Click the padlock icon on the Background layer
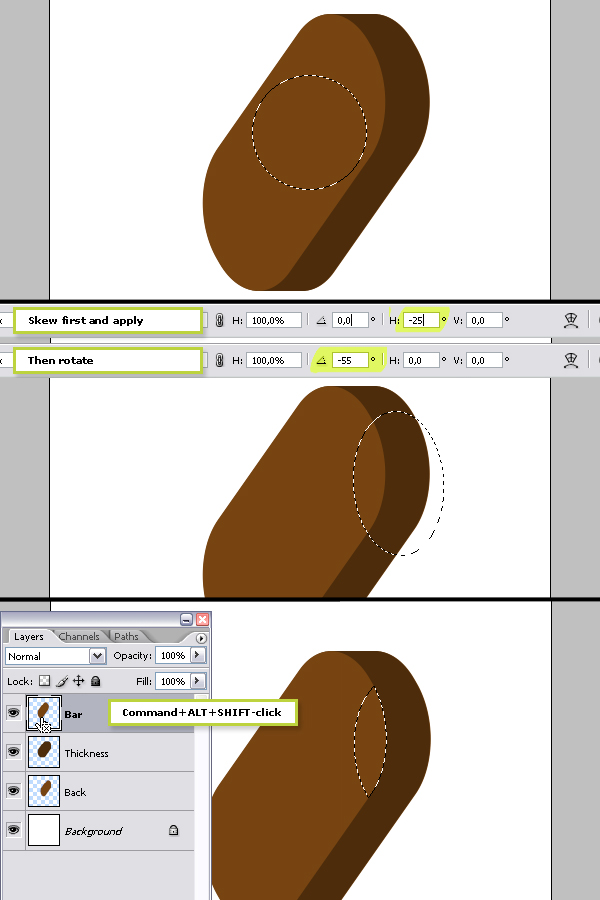 (173, 831)
